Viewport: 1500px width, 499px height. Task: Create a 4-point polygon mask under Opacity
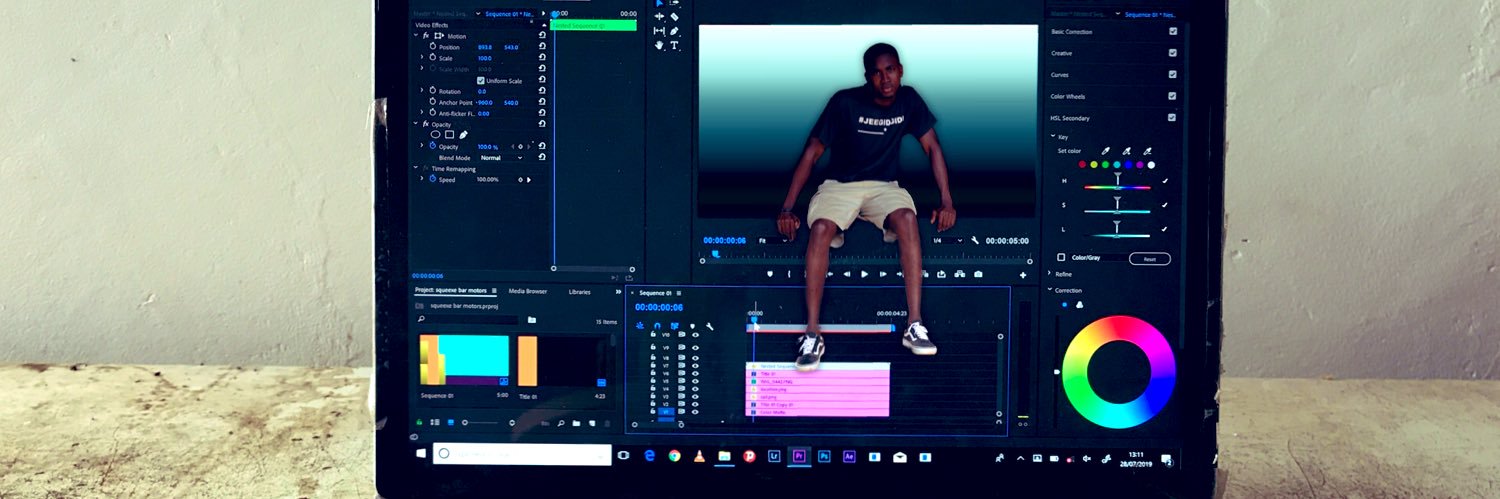click(449, 134)
